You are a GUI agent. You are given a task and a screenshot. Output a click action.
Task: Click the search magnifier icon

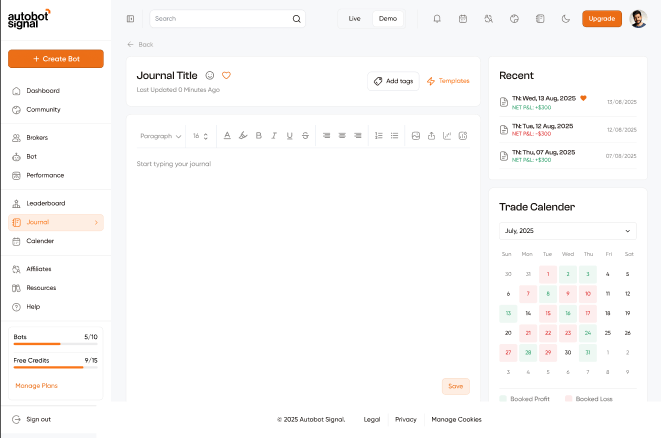297,19
